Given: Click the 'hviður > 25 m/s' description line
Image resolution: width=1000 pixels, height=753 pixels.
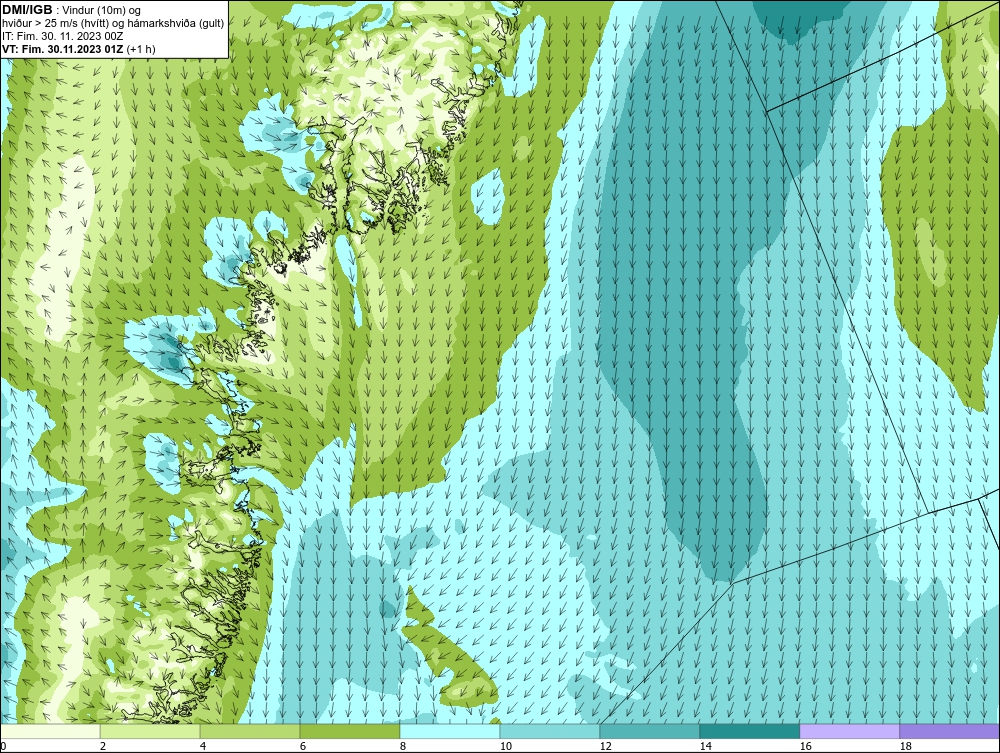Looking at the screenshot, I should pyautogui.click(x=113, y=24).
